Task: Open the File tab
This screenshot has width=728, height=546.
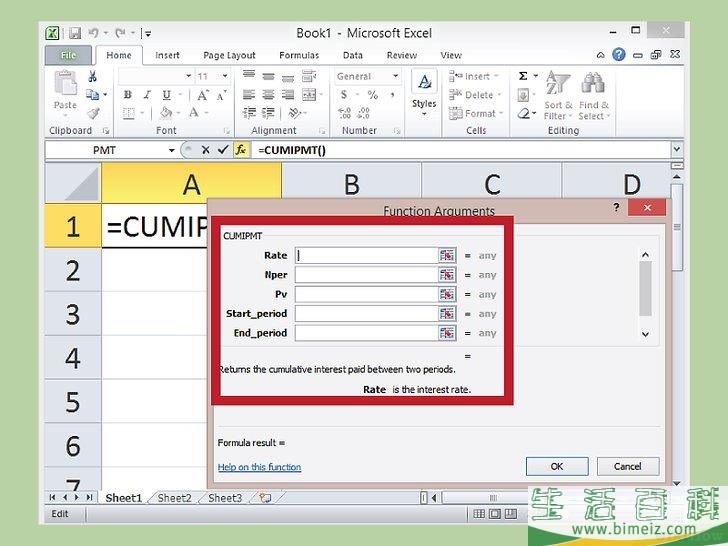Action: click(69, 55)
